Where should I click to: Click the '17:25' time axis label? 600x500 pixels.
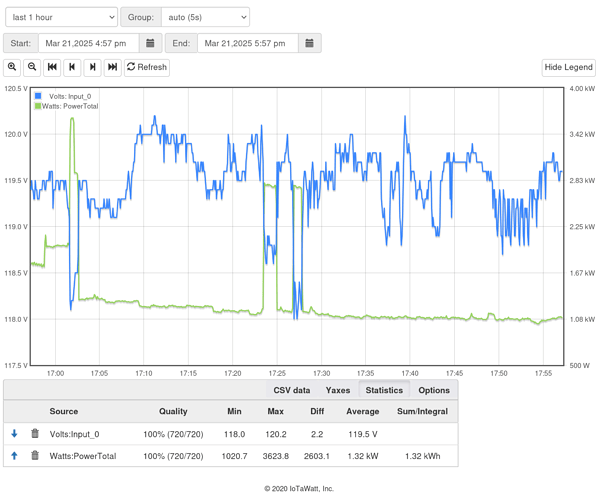(x=277, y=373)
